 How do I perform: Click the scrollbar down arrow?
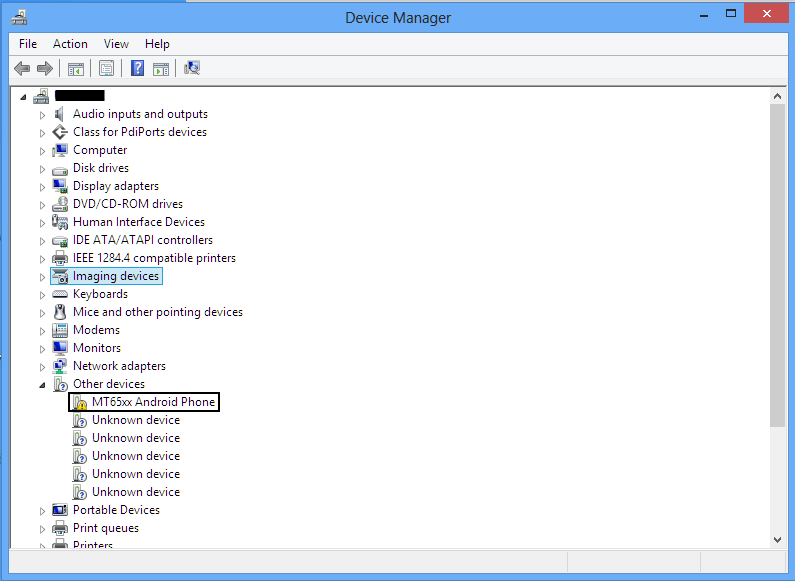(778, 539)
